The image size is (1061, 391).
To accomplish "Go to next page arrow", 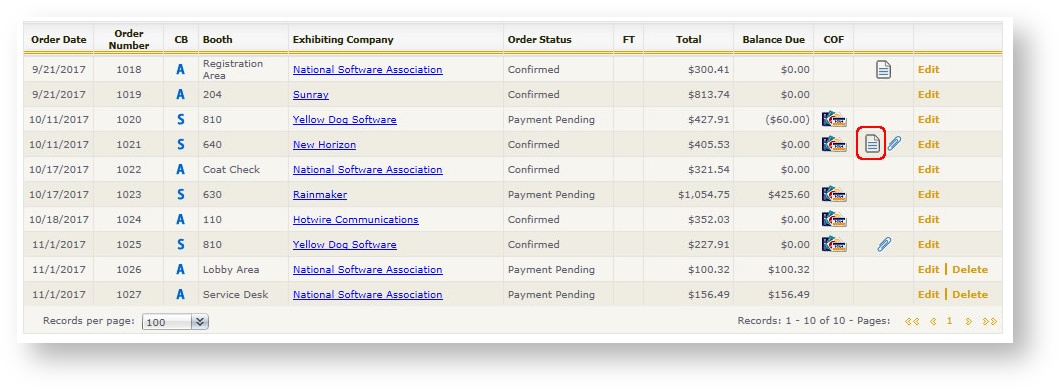I will (968, 321).
